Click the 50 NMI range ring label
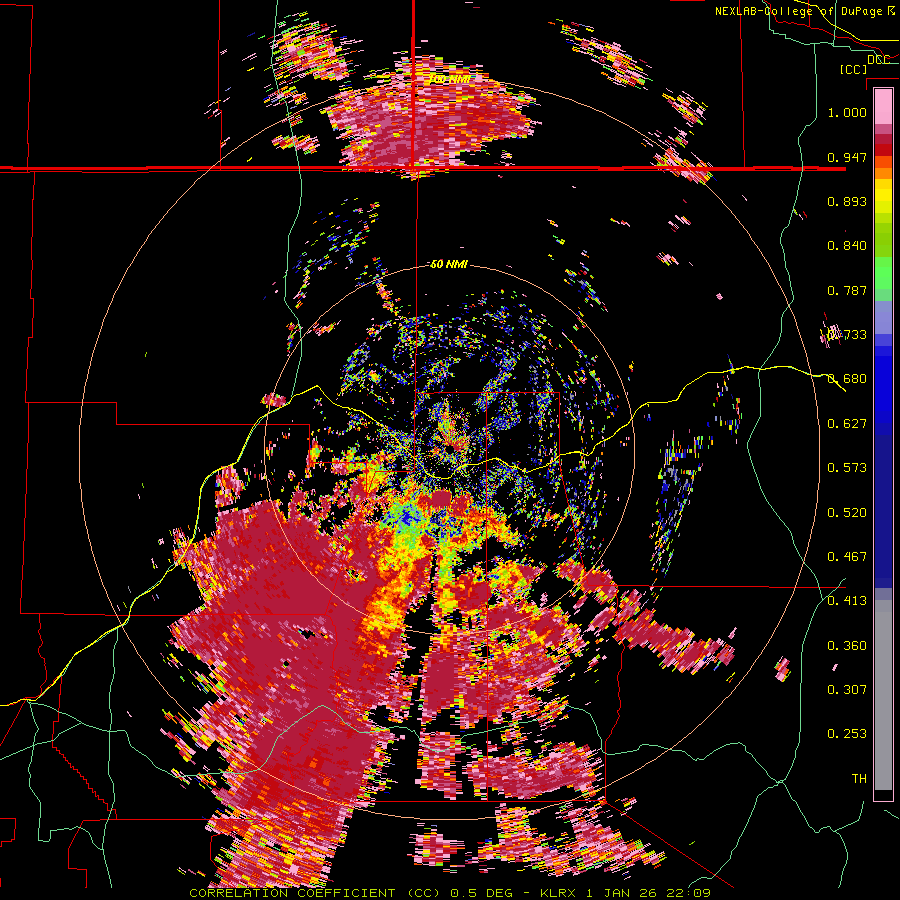900x900 pixels. pos(449,265)
